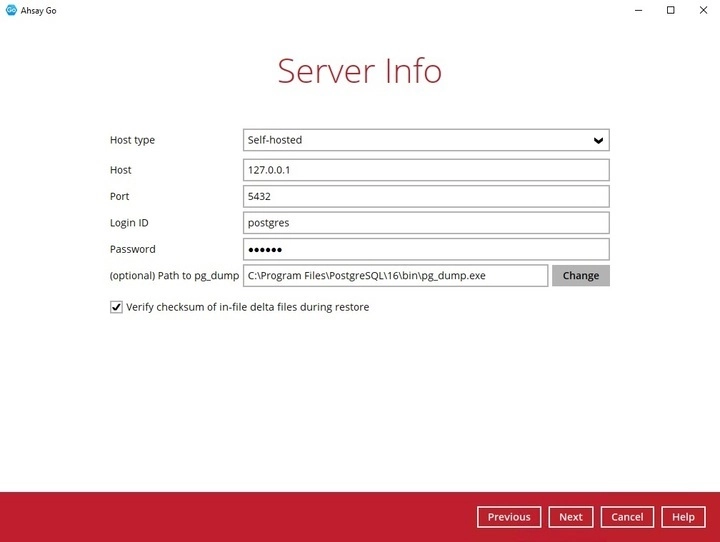Screen dimensions: 720x542
Task: Cancel the Server Info wizard
Action: click(627, 517)
